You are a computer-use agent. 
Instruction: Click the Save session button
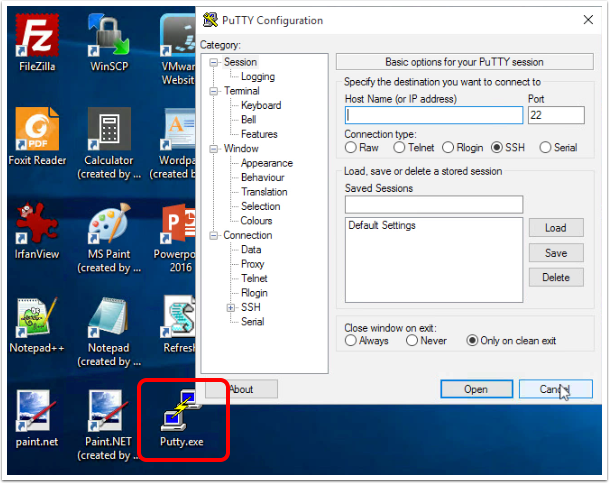556,253
